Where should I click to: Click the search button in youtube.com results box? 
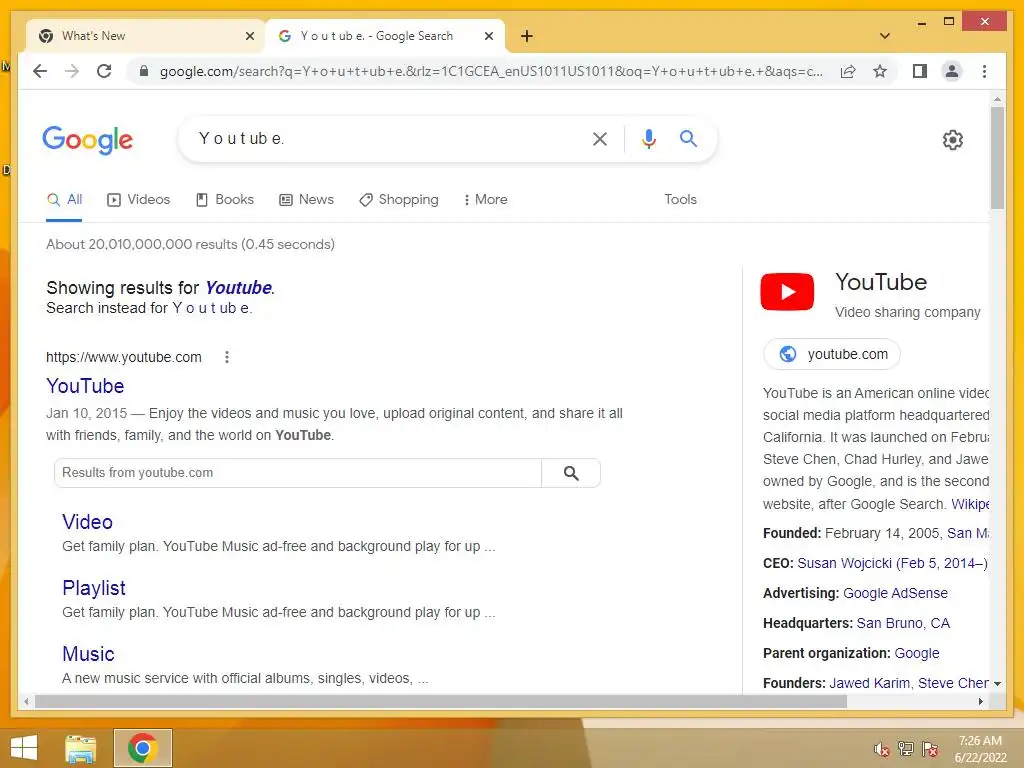tap(571, 473)
